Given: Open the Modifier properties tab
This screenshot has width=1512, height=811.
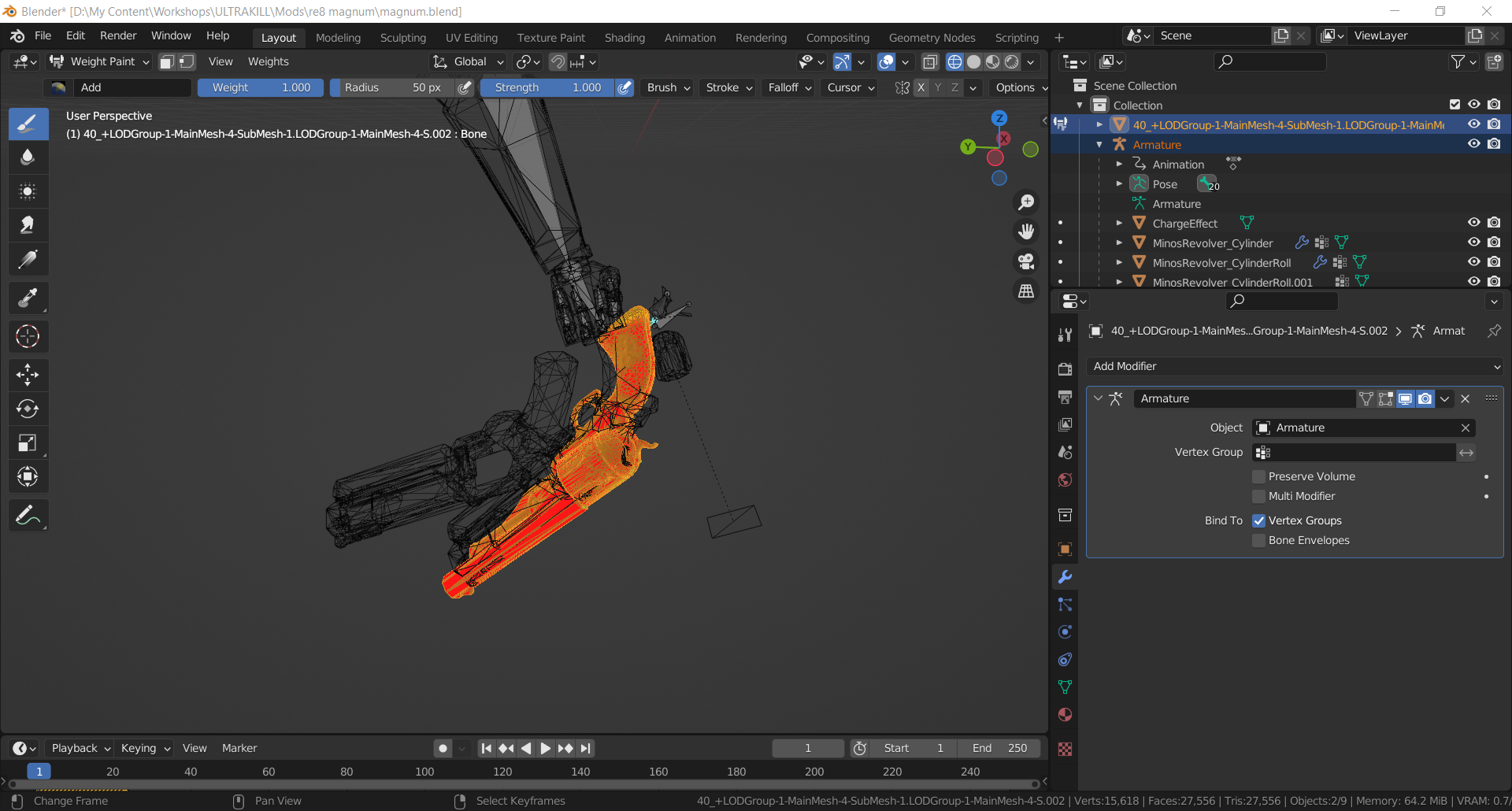Looking at the screenshot, I should click(x=1065, y=577).
